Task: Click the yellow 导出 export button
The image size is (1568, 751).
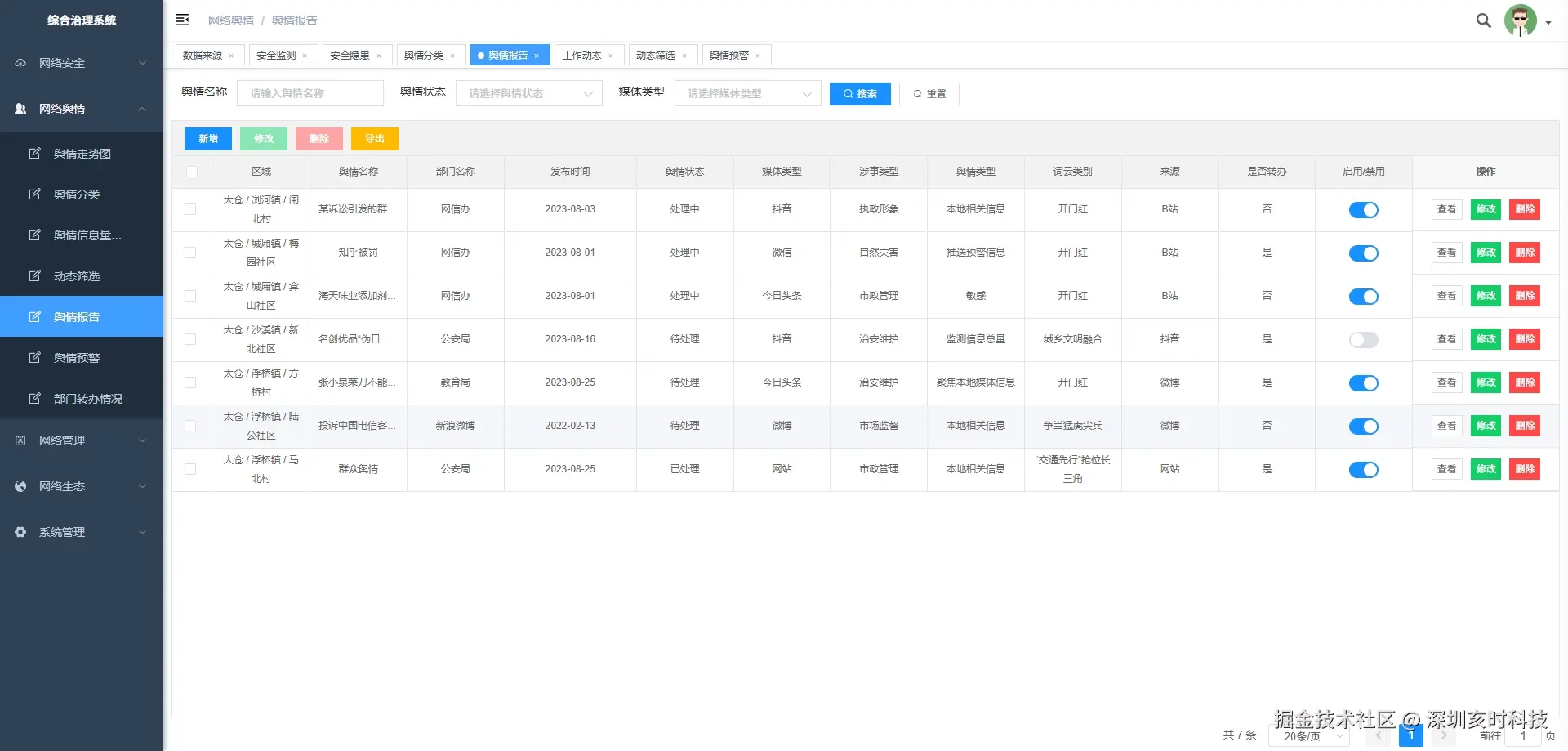Action: (375, 139)
